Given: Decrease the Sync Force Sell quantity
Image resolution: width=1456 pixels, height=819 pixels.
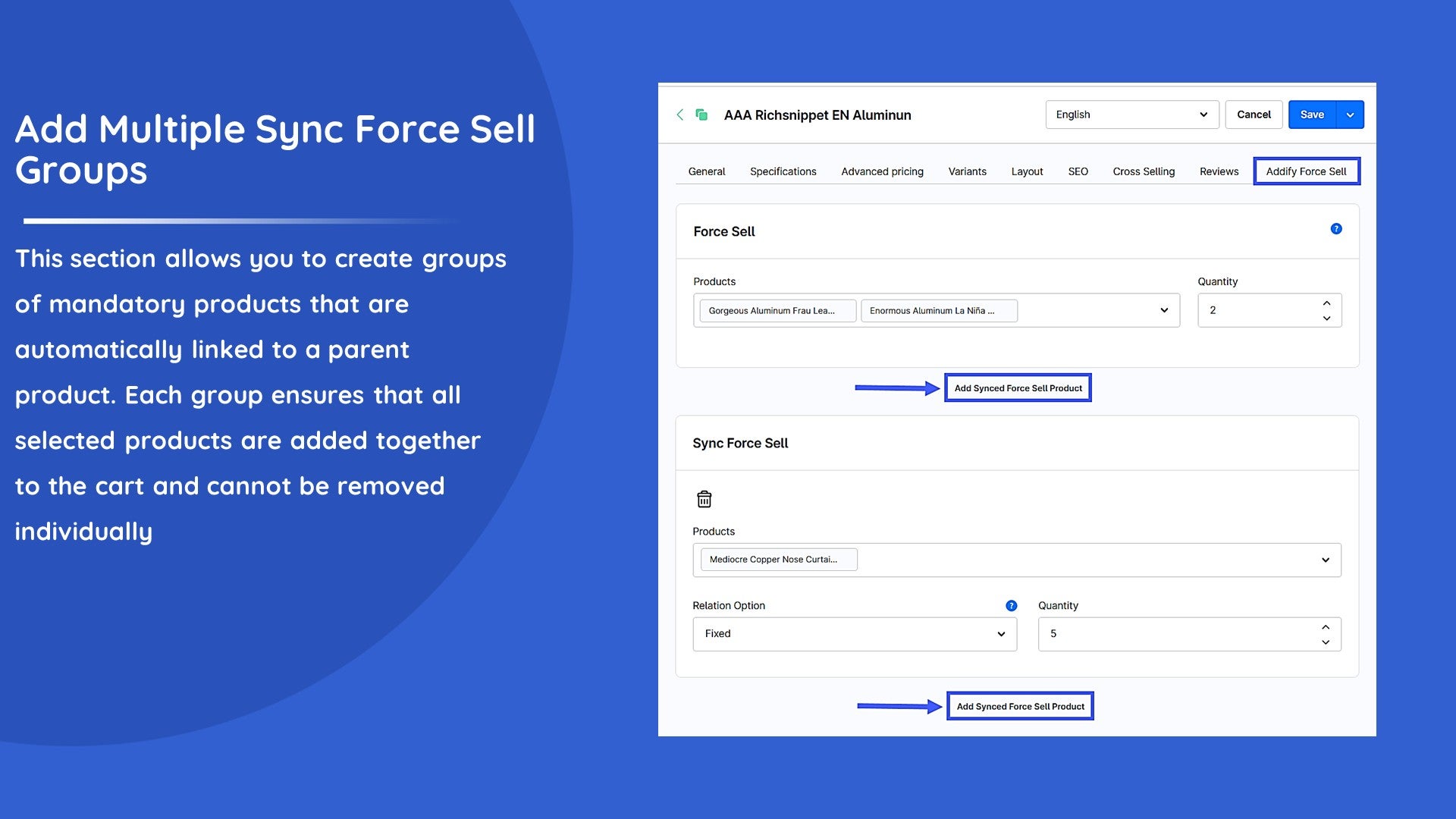Looking at the screenshot, I should 1326,642.
